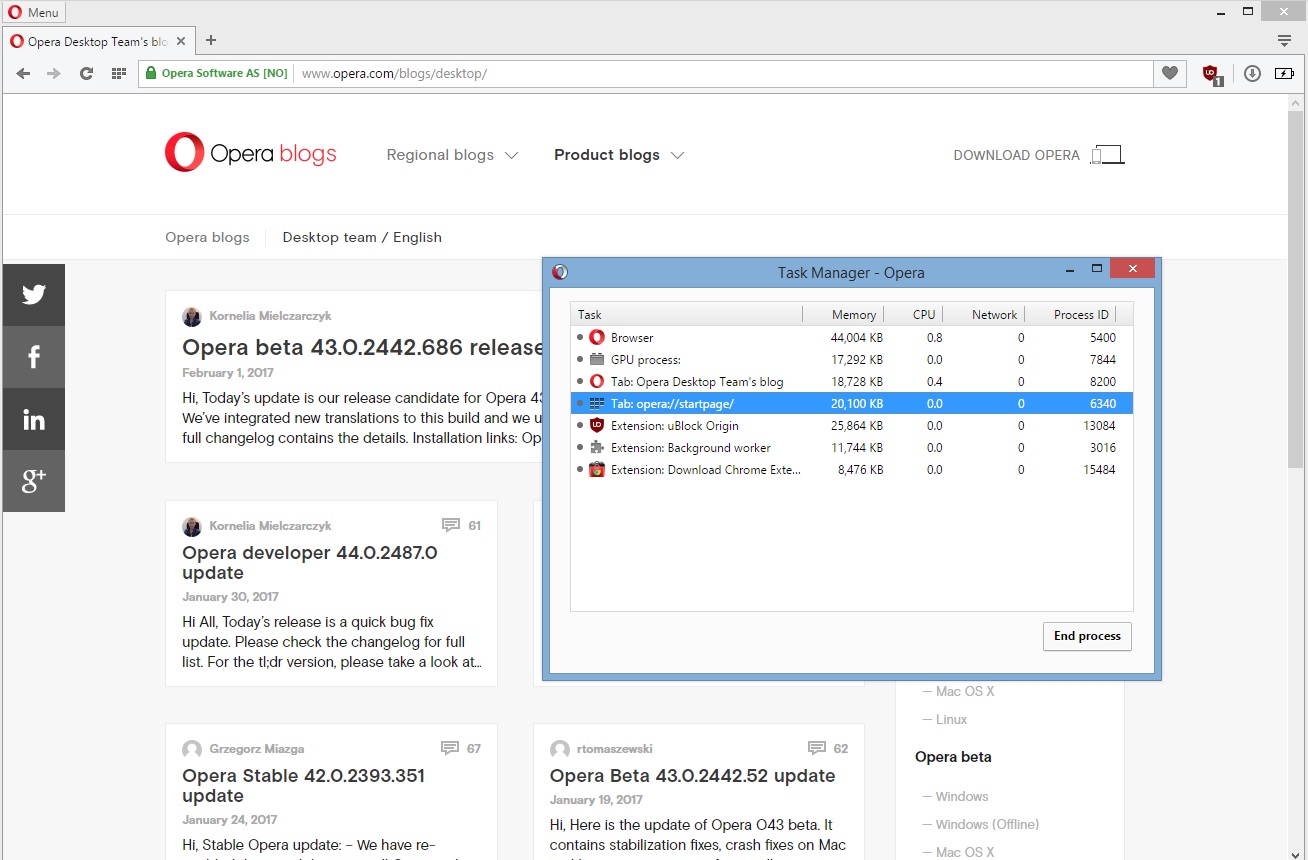Viewport: 1308px width, 860px height.
Task: Select the Browser row in Task Manager
Action: pyautogui.click(x=851, y=337)
